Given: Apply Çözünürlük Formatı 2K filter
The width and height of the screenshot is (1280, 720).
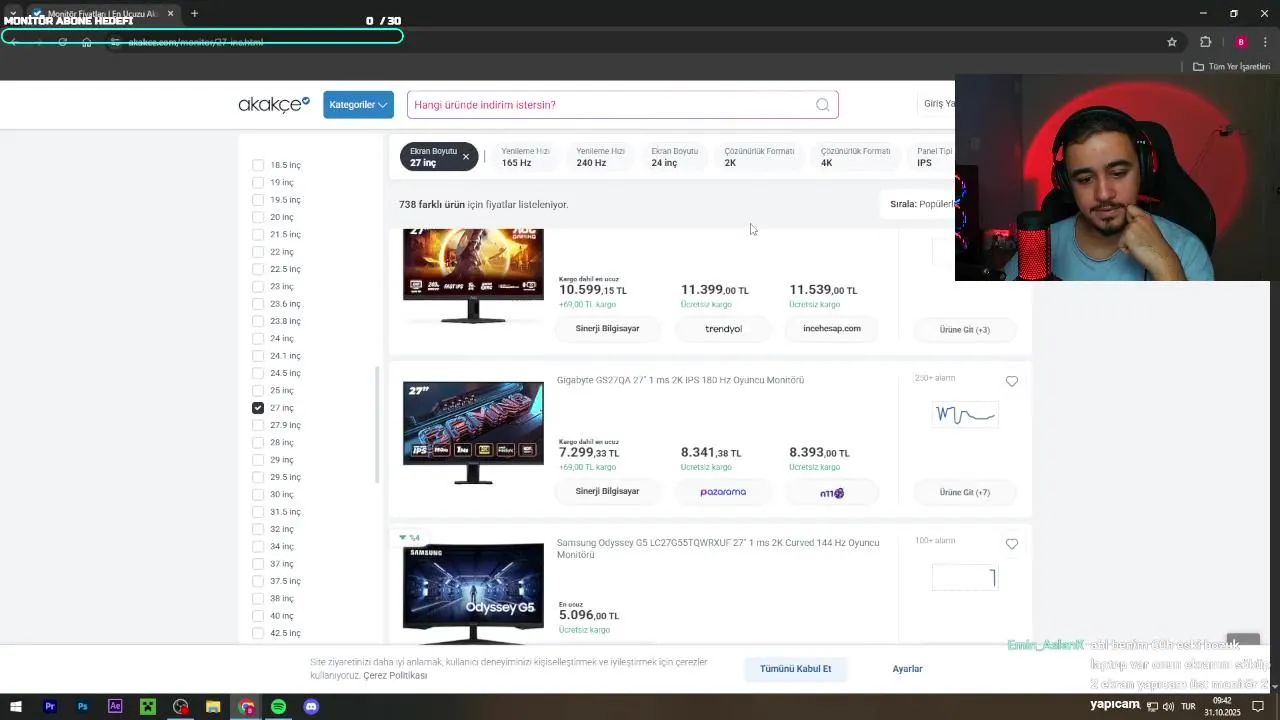Looking at the screenshot, I should [x=759, y=157].
